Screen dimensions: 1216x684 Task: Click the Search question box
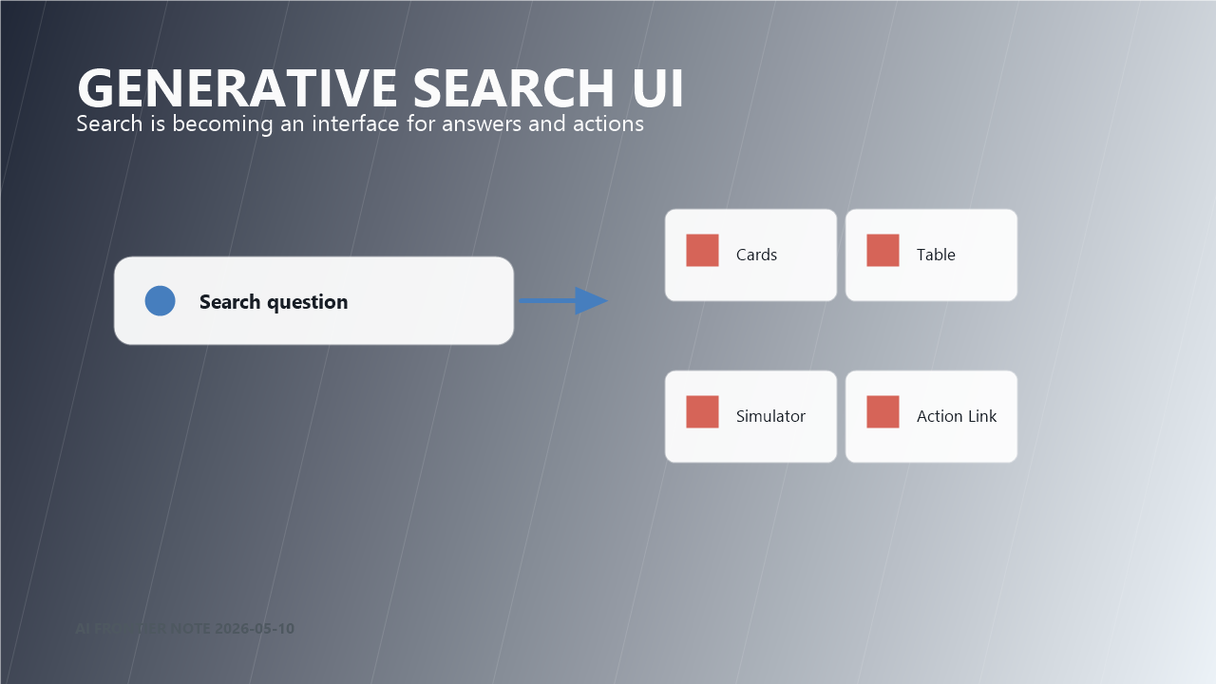click(x=314, y=301)
